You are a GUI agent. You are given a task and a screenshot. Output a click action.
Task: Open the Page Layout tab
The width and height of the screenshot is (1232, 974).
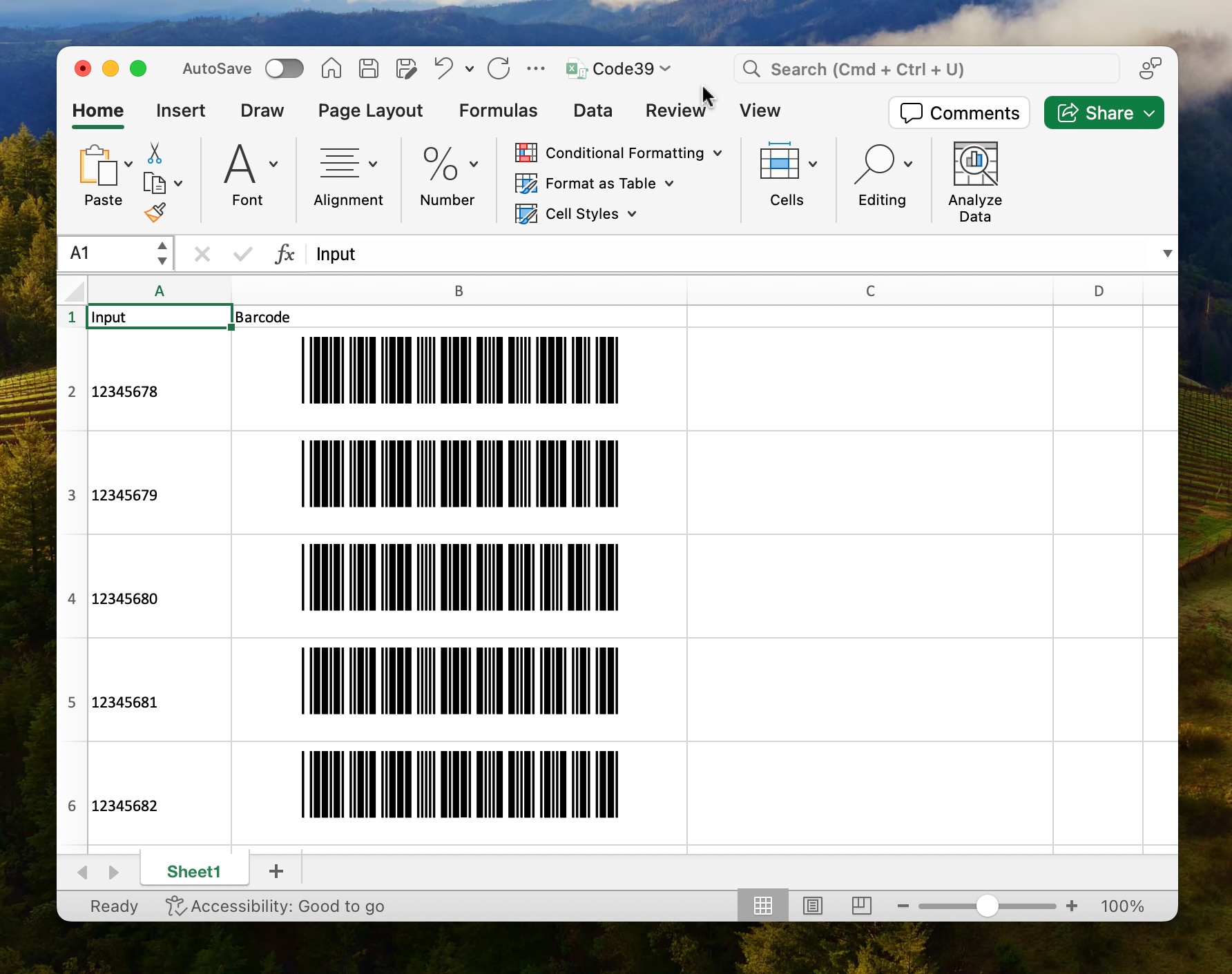pyautogui.click(x=370, y=110)
